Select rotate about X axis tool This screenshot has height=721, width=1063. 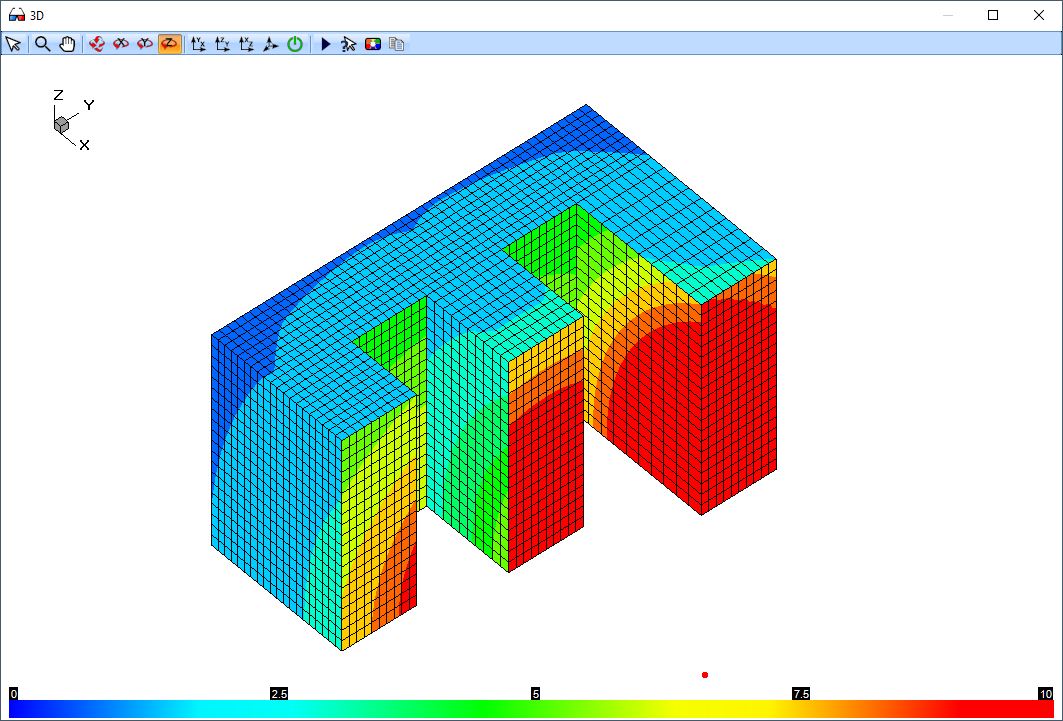121,44
